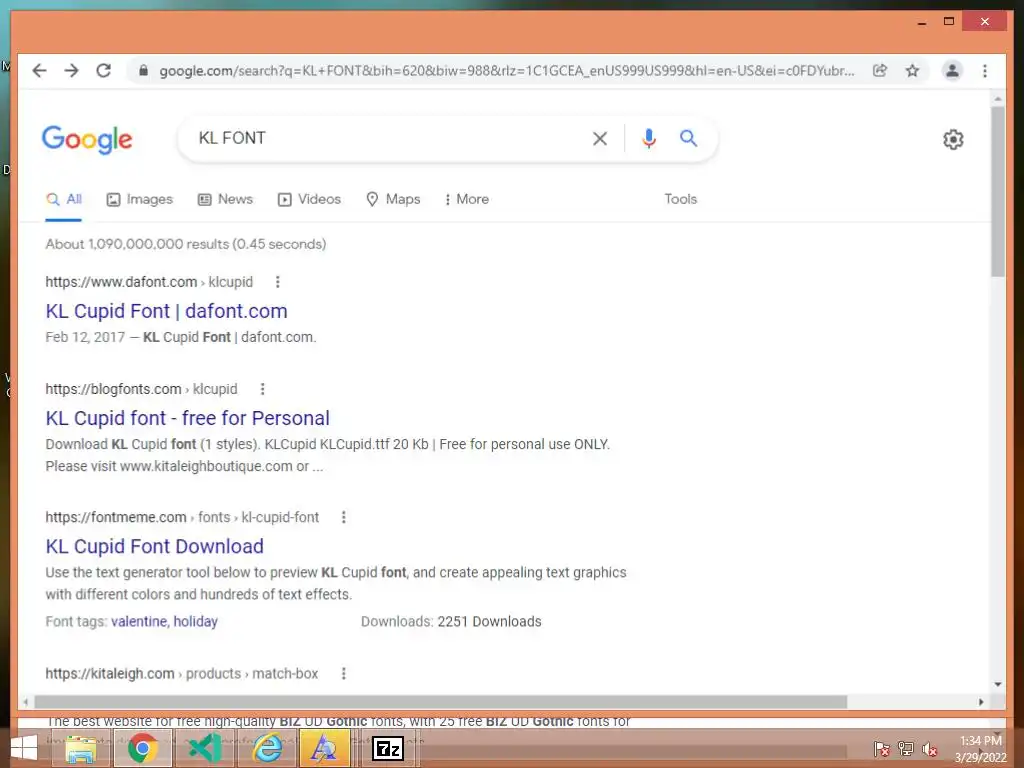Switch to Maps results tab
Image resolution: width=1024 pixels, height=768 pixels.
point(393,199)
